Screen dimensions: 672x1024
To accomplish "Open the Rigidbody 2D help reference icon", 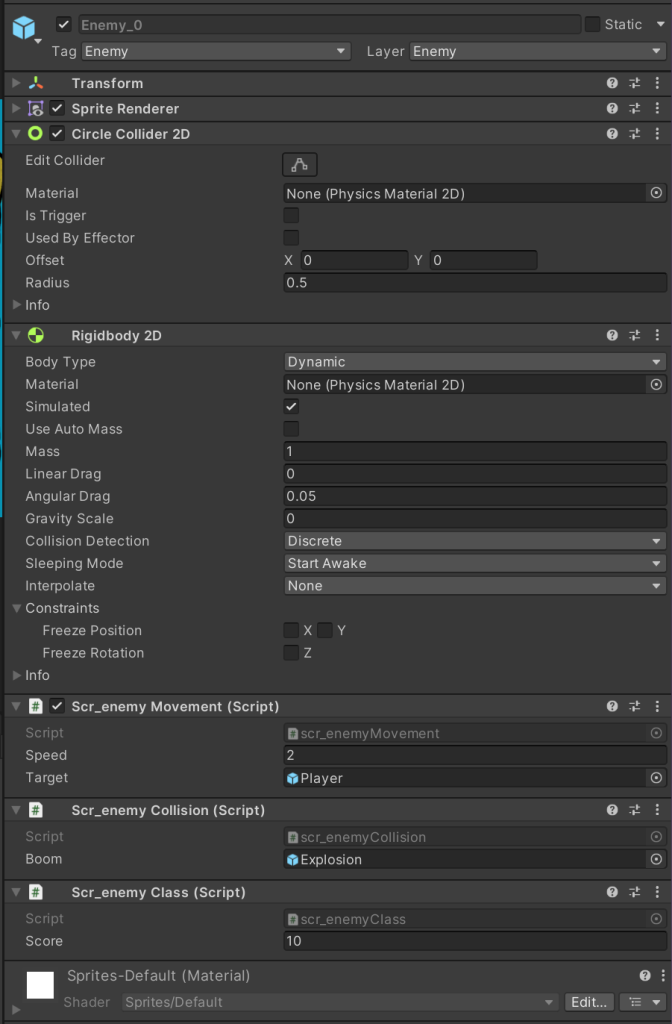I will coord(612,336).
